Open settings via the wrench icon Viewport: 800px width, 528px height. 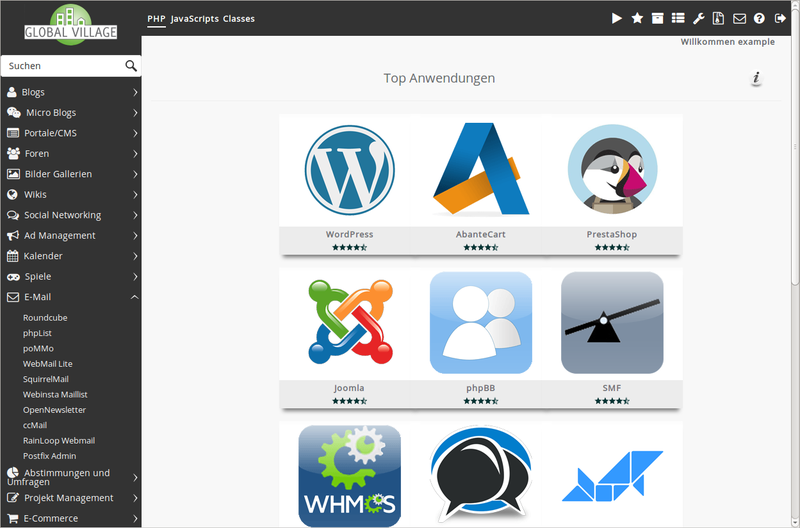698,18
